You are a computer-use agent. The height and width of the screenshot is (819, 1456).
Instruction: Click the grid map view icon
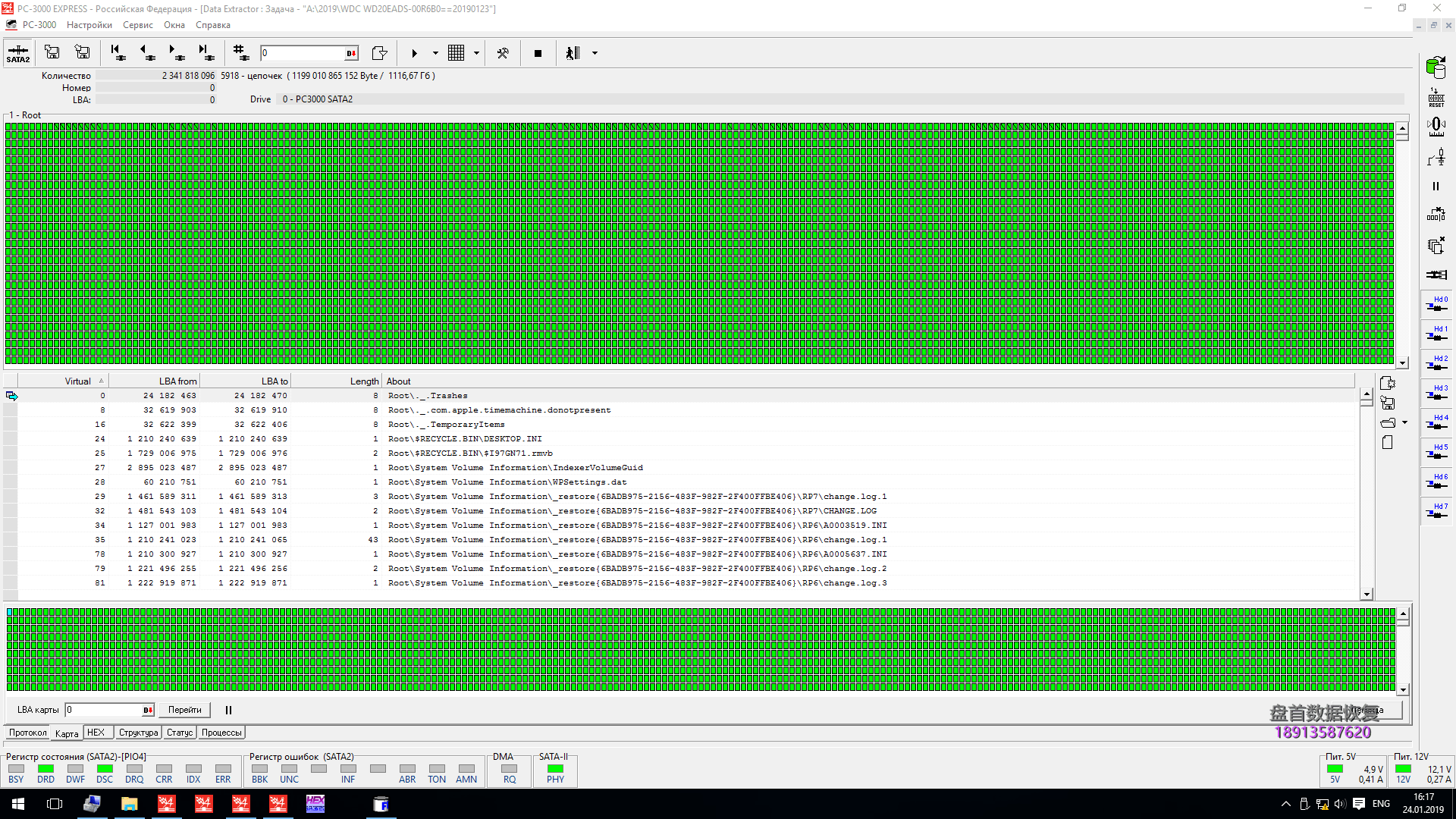(456, 52)
